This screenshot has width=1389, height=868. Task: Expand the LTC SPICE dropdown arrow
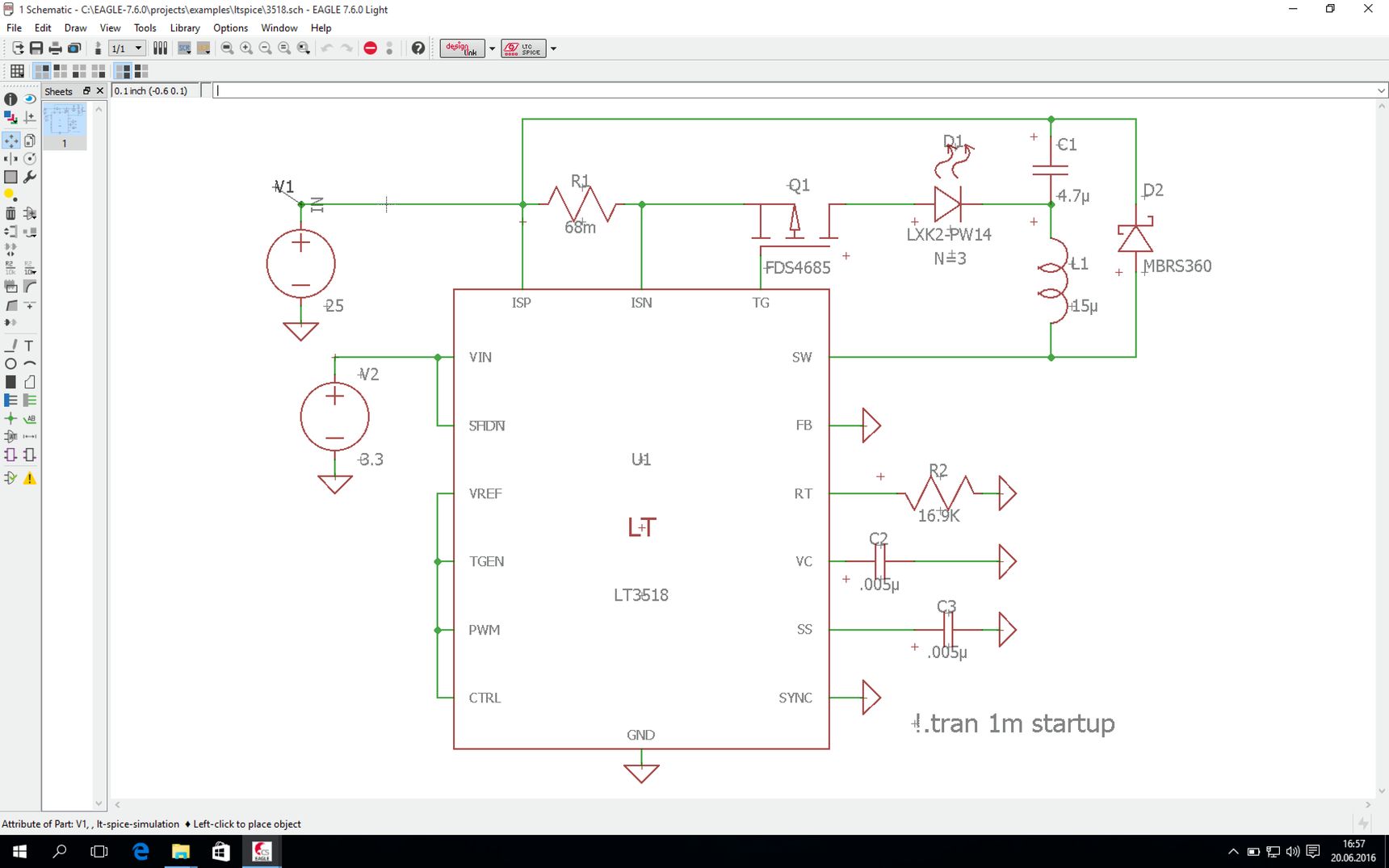553,48
